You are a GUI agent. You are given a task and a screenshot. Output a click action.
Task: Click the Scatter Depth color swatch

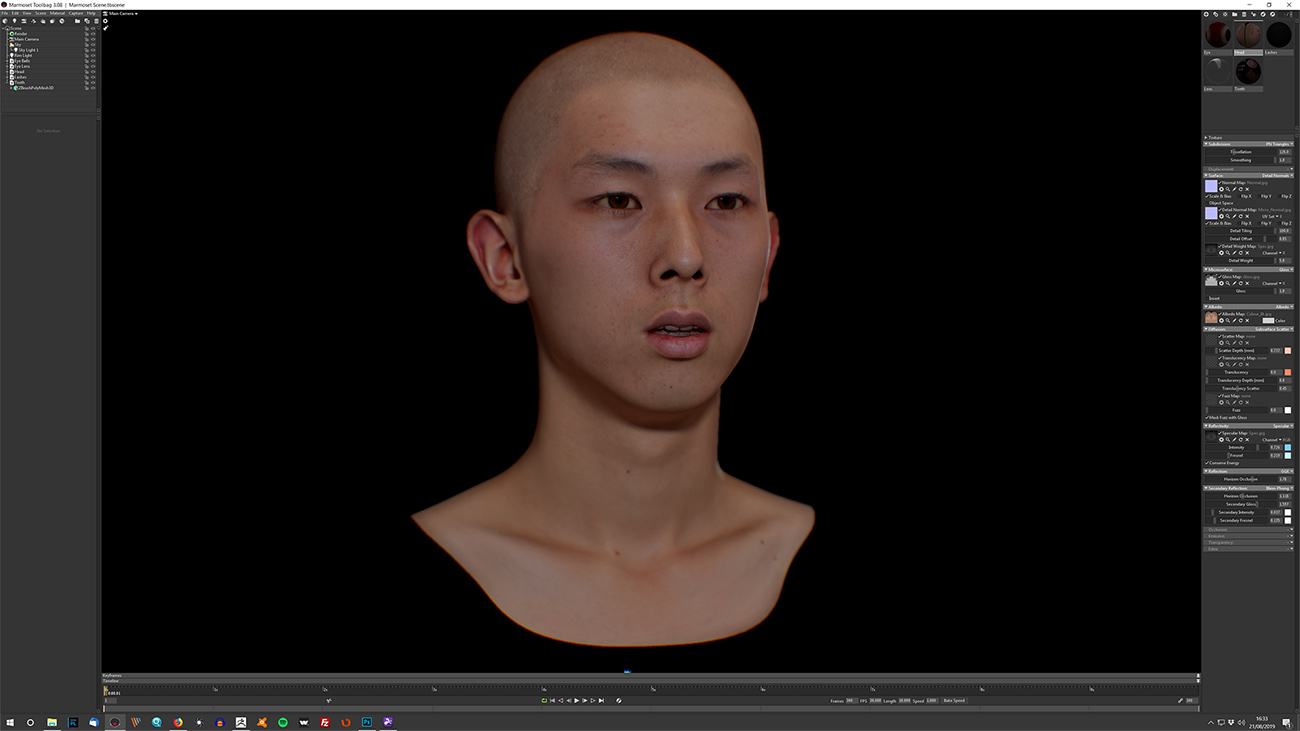click(1288, 351)
